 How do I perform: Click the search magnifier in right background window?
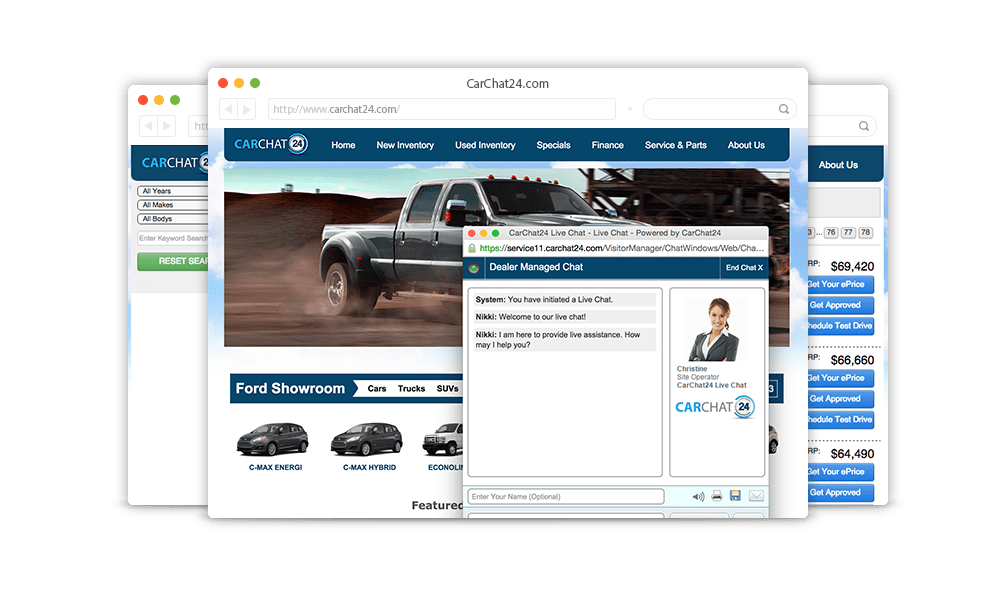pos(864,126)
